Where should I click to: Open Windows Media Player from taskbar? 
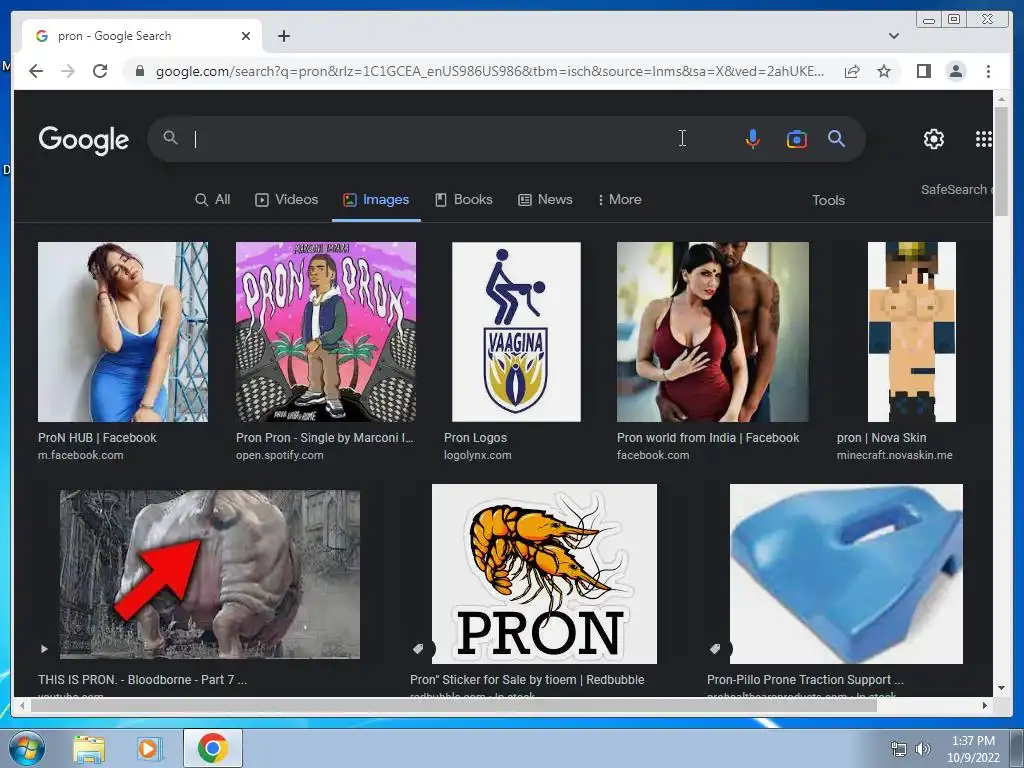point(150,748)
